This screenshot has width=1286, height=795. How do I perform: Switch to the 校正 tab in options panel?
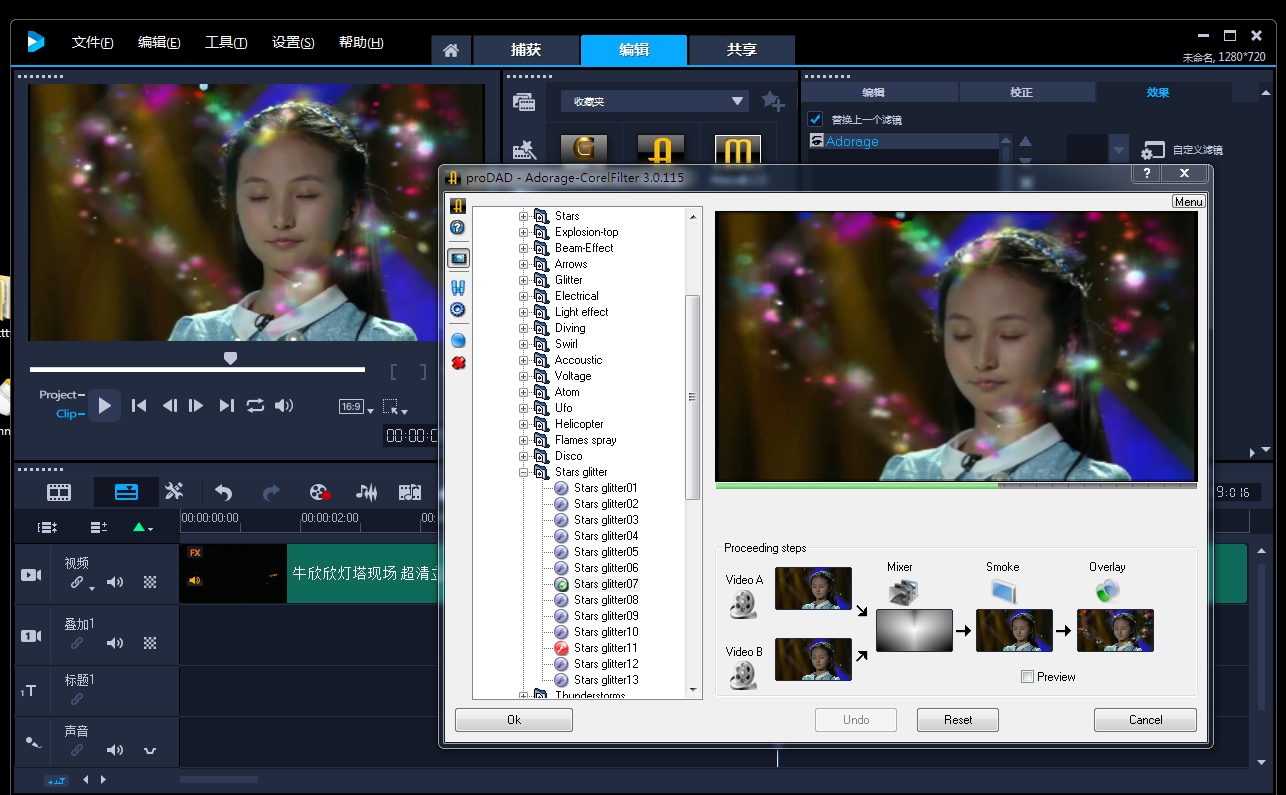tap(1021, 92)
